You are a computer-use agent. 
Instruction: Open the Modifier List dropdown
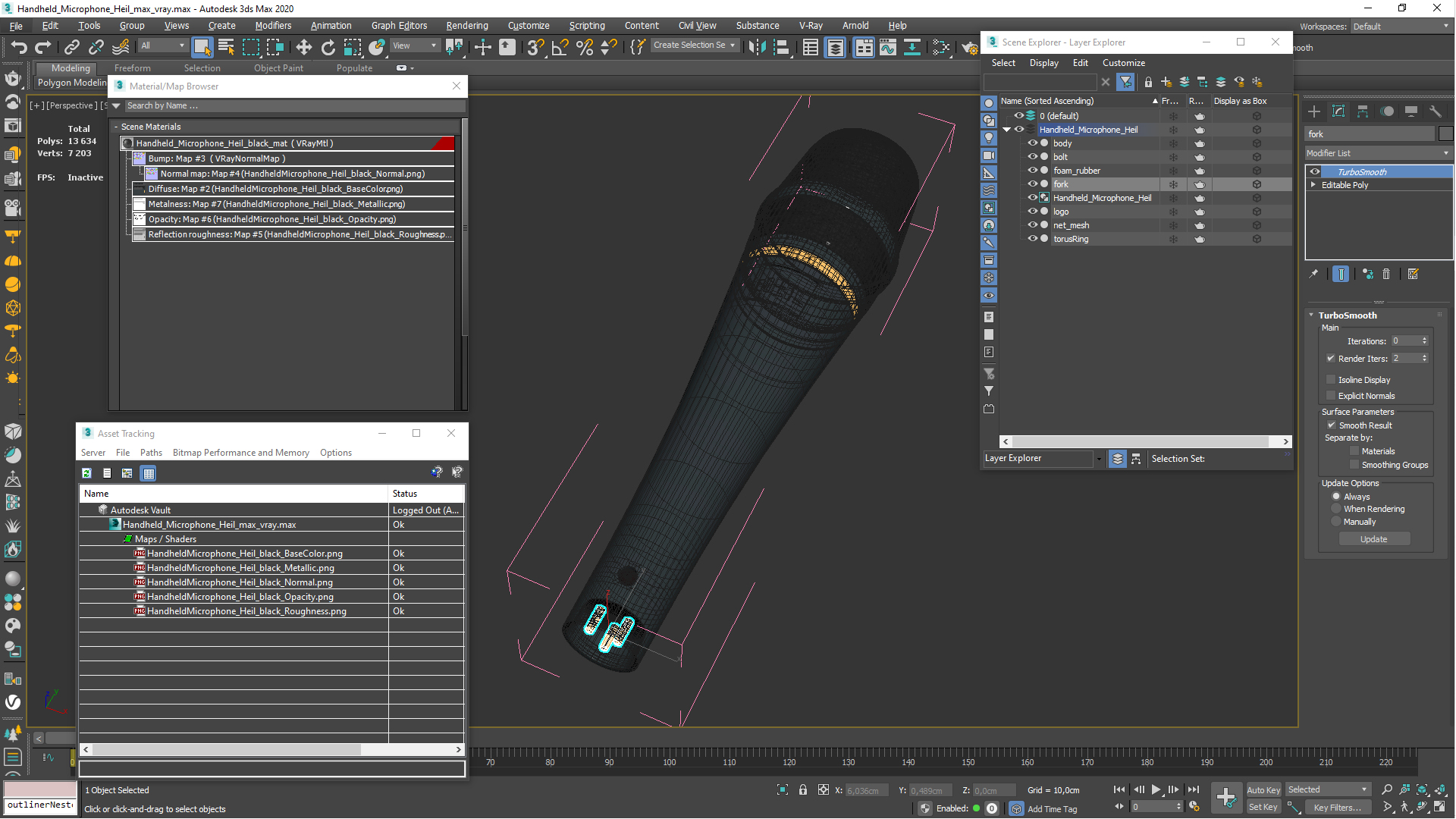[x=1378, y=153]
